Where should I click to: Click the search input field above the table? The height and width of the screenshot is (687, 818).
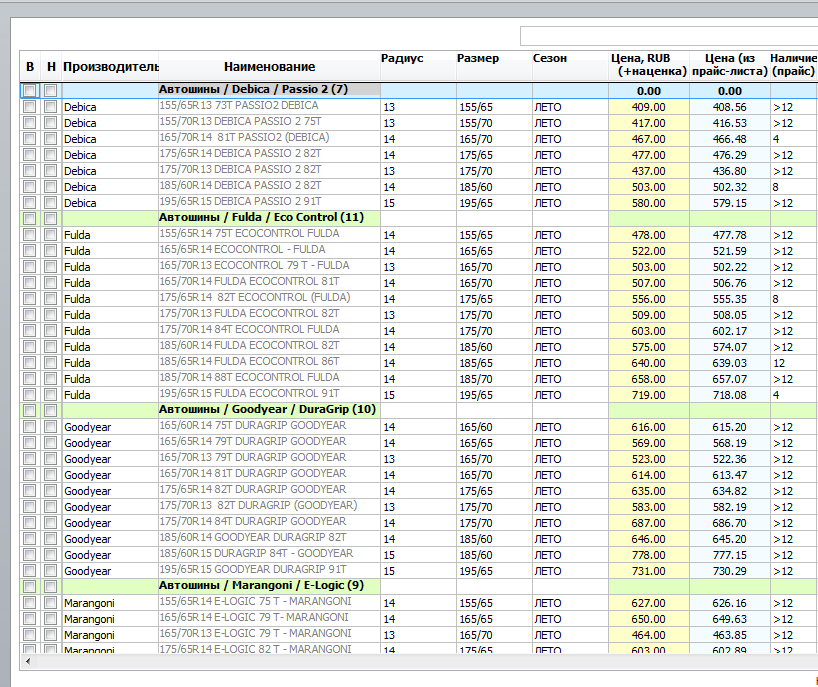[669, 36]
